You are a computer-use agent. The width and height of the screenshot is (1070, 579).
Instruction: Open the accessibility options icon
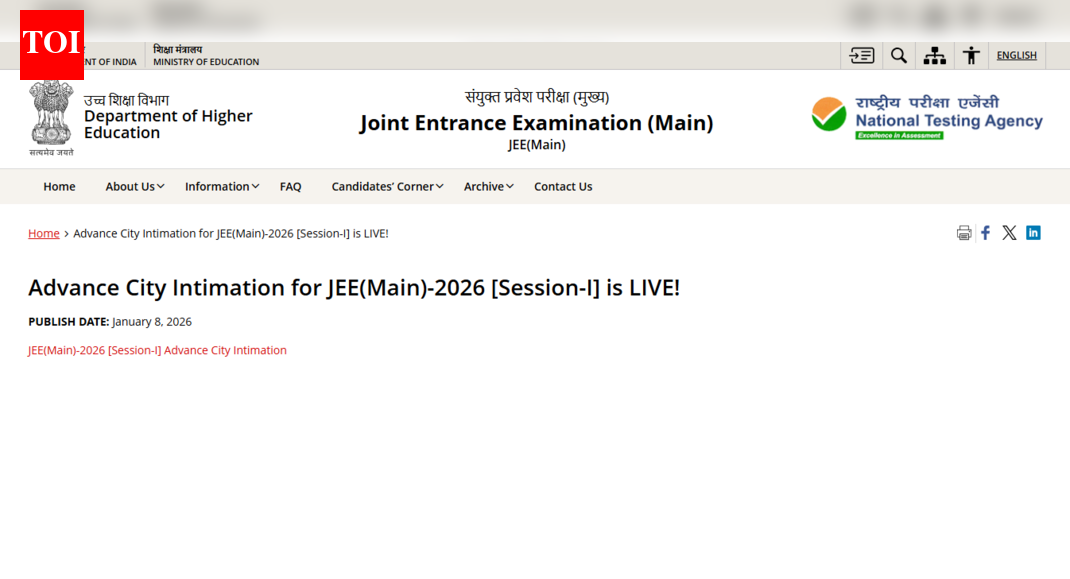(x=971, y=55)
